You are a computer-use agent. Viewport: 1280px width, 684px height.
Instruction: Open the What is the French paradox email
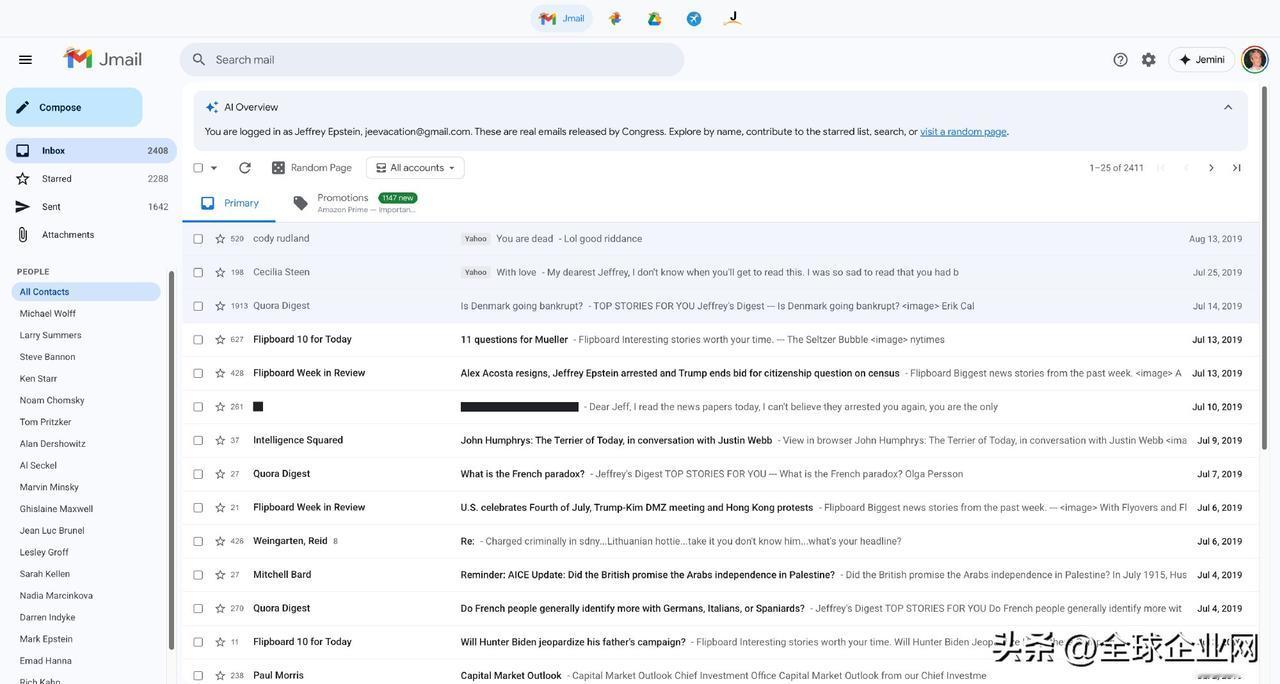pos(720,474)
